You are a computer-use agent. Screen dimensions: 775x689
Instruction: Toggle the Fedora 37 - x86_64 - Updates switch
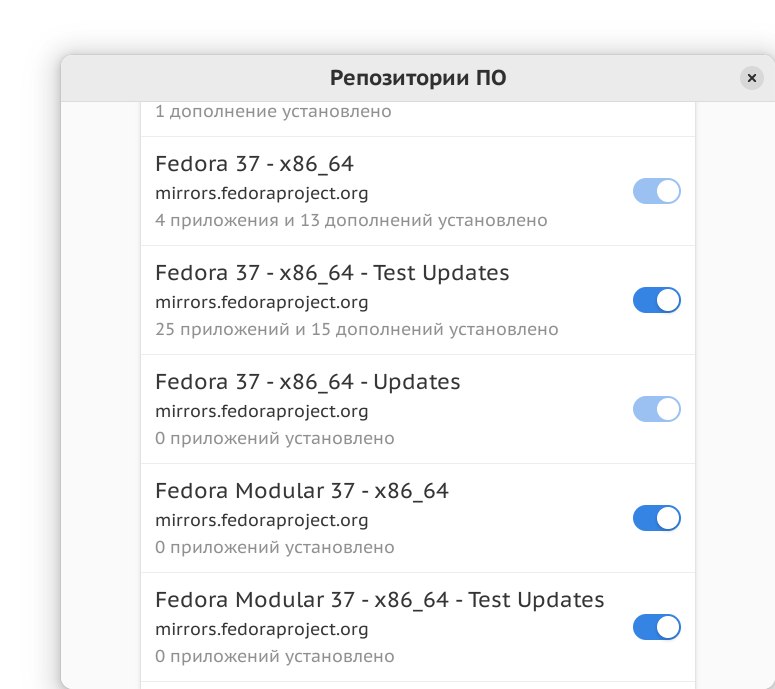click(656, 409)
